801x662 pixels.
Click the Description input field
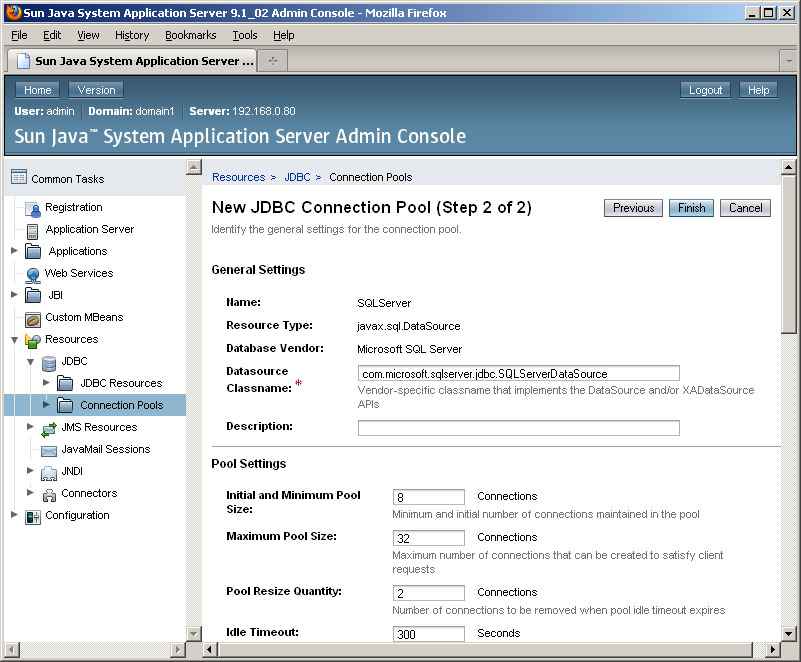[519, 428]
